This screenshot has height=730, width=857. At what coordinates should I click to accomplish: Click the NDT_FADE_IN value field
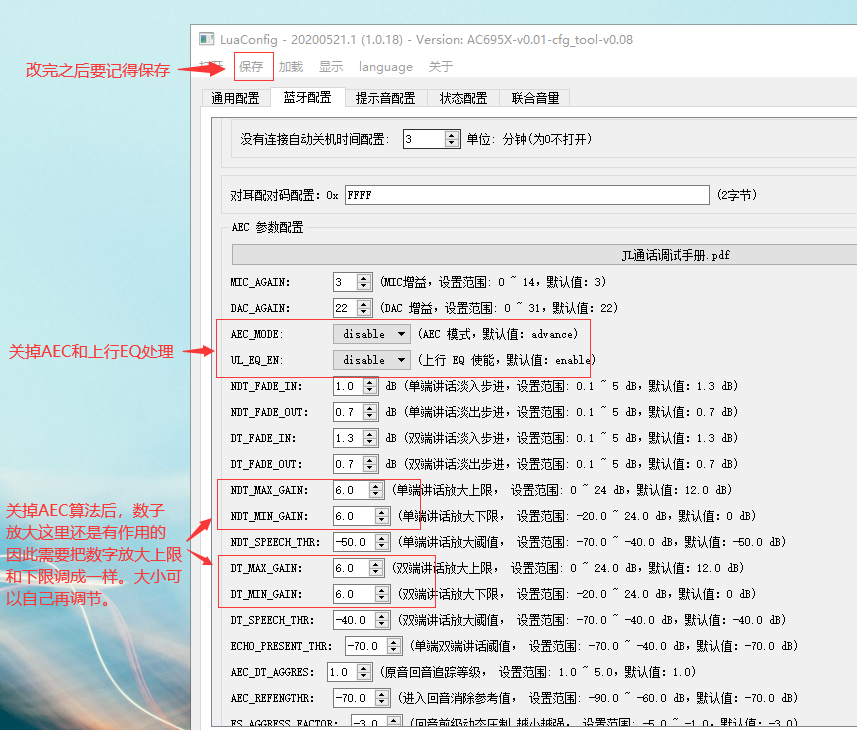pos(348,386)
